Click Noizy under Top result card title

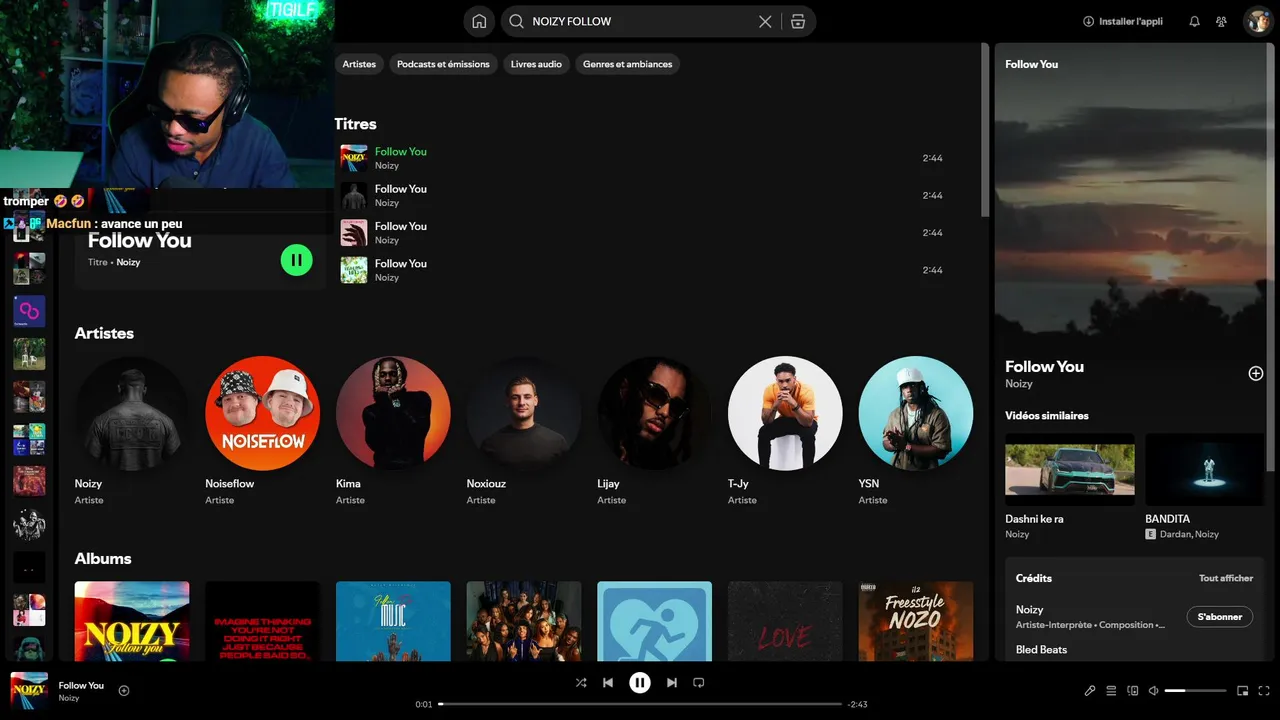pos(128,262)
